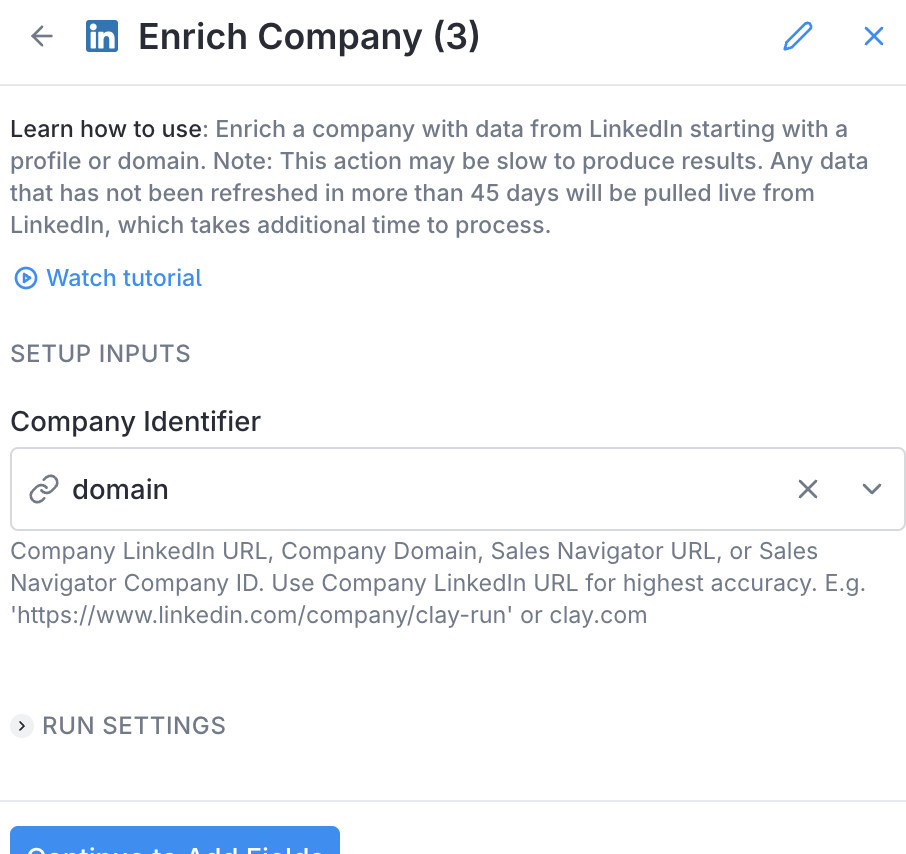The height and width of the screenshot is (854, 906).
Task: Open the Watch tutorial link
Action: 124,278
